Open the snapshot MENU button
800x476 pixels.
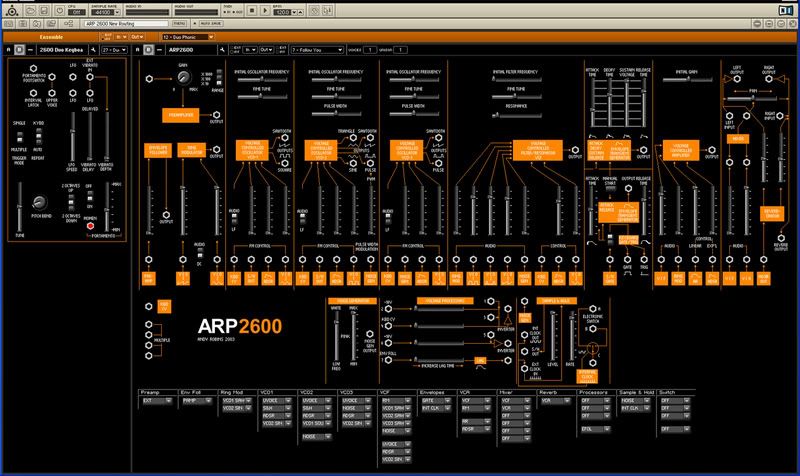(x=179, y=23)
